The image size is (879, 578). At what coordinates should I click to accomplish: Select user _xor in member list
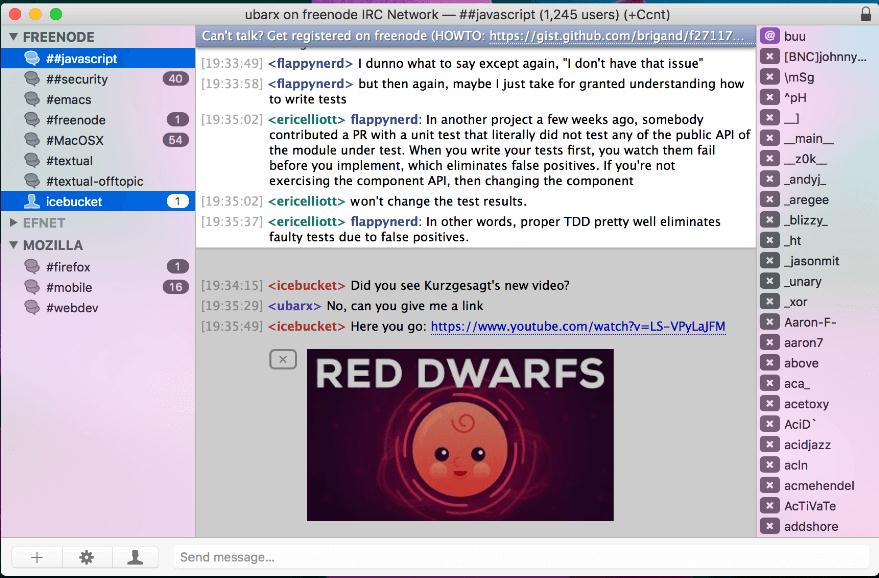click(x=795, y=302)
